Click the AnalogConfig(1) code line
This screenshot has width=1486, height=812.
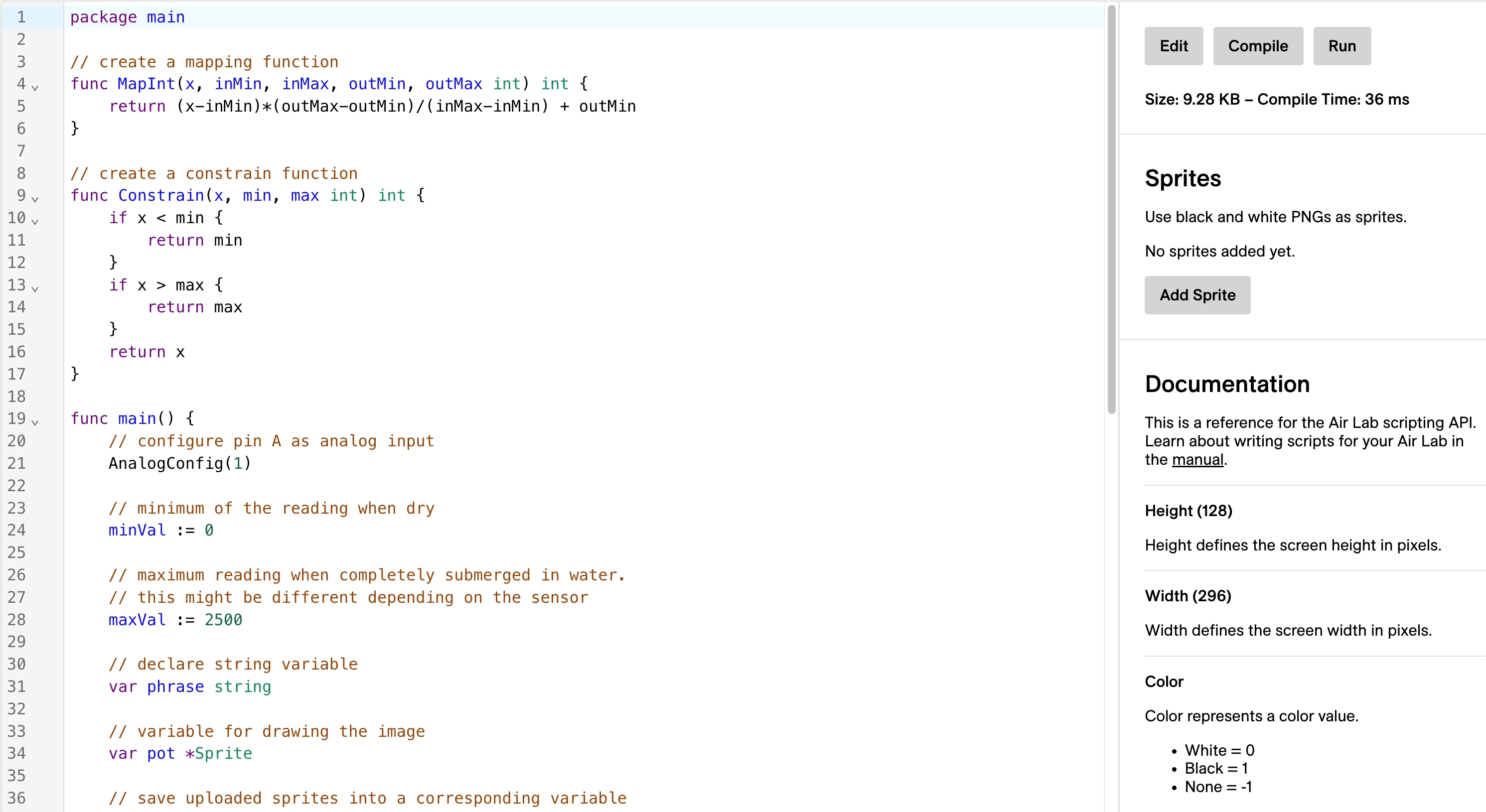[179, 463]
